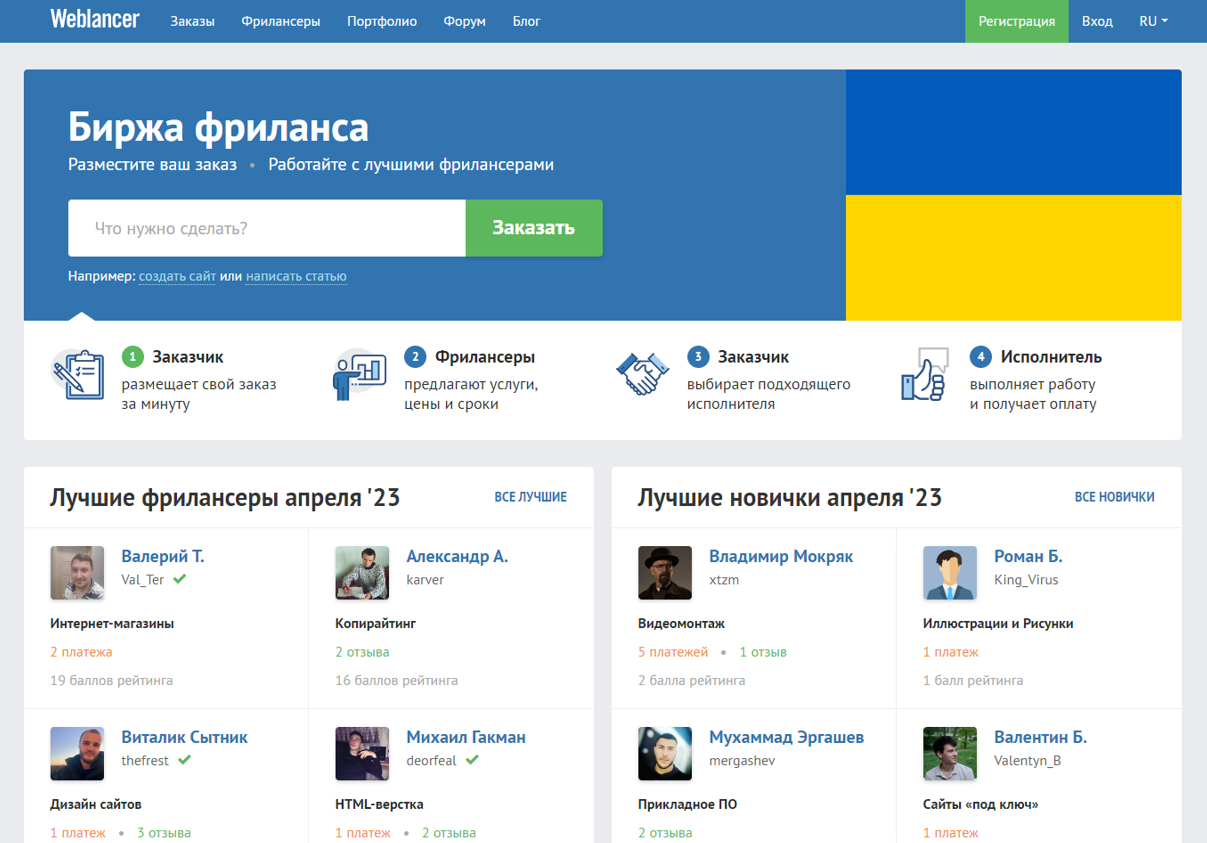Click the Weblancer logo
Screen dimensions: 1207x843
(x=95, y=20)
